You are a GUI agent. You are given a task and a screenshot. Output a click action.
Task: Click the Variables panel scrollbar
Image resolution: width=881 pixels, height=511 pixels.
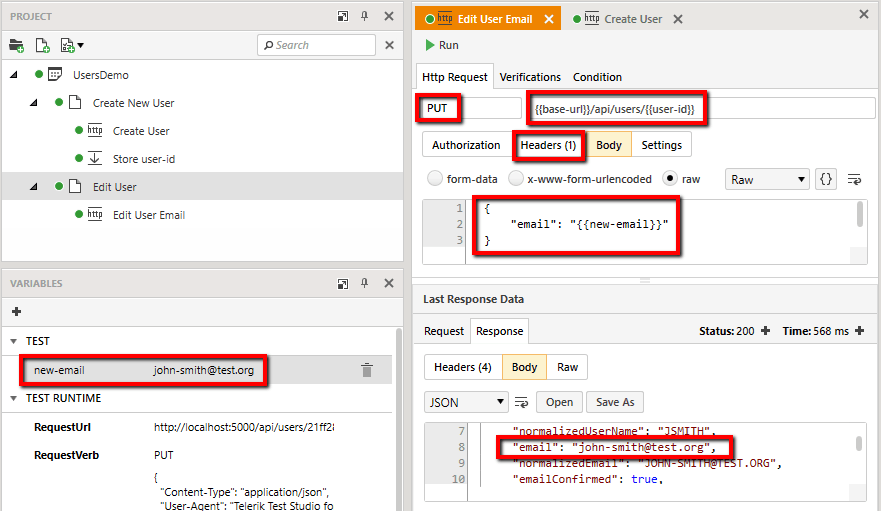(399, 419)
